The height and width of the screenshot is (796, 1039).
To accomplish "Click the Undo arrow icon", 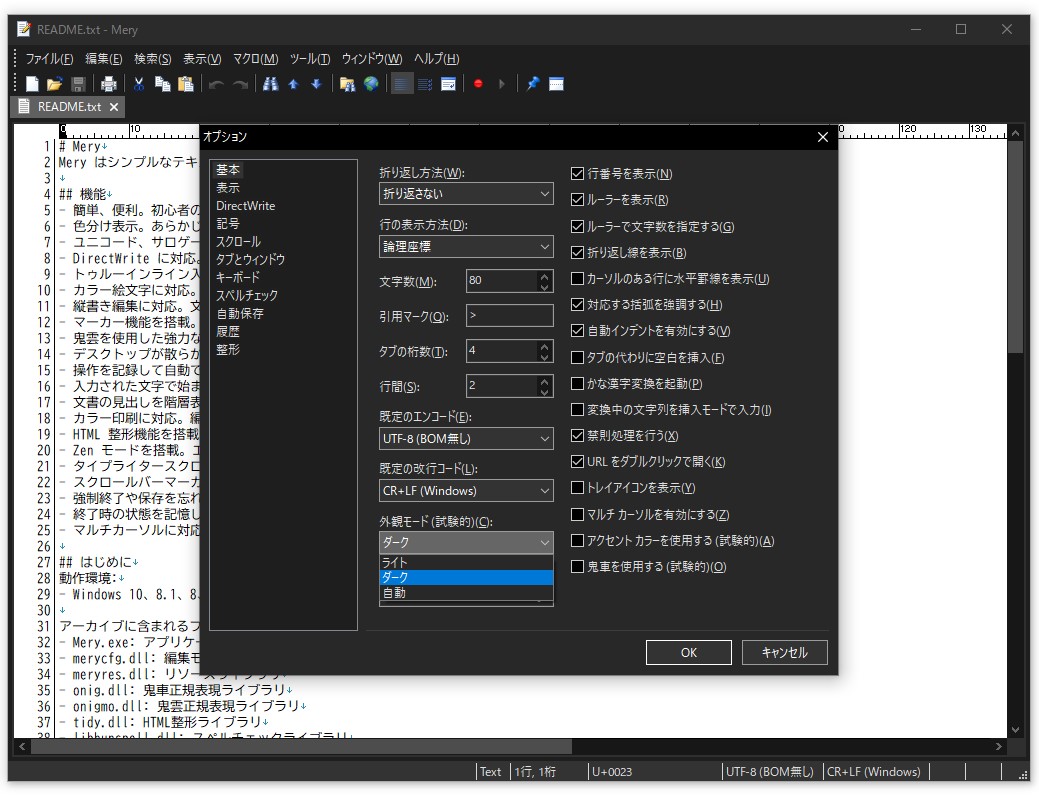I will (x=216, y=84).
